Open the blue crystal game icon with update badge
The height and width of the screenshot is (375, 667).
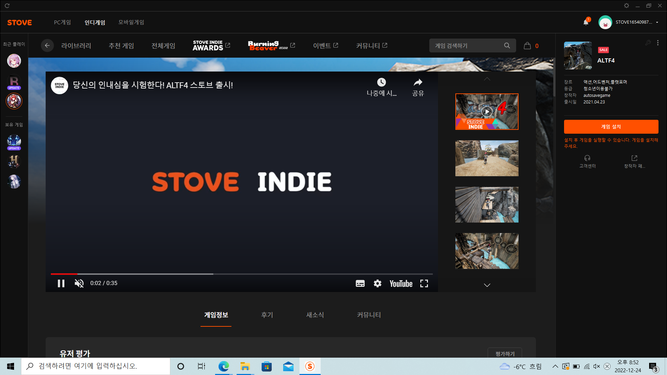pos(14,142)
